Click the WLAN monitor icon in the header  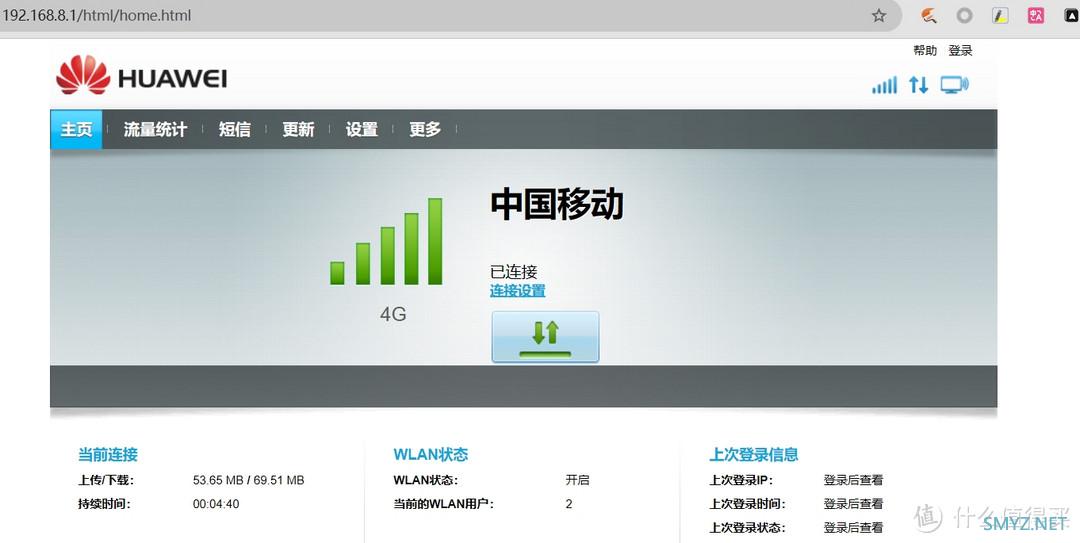[955, 85]
